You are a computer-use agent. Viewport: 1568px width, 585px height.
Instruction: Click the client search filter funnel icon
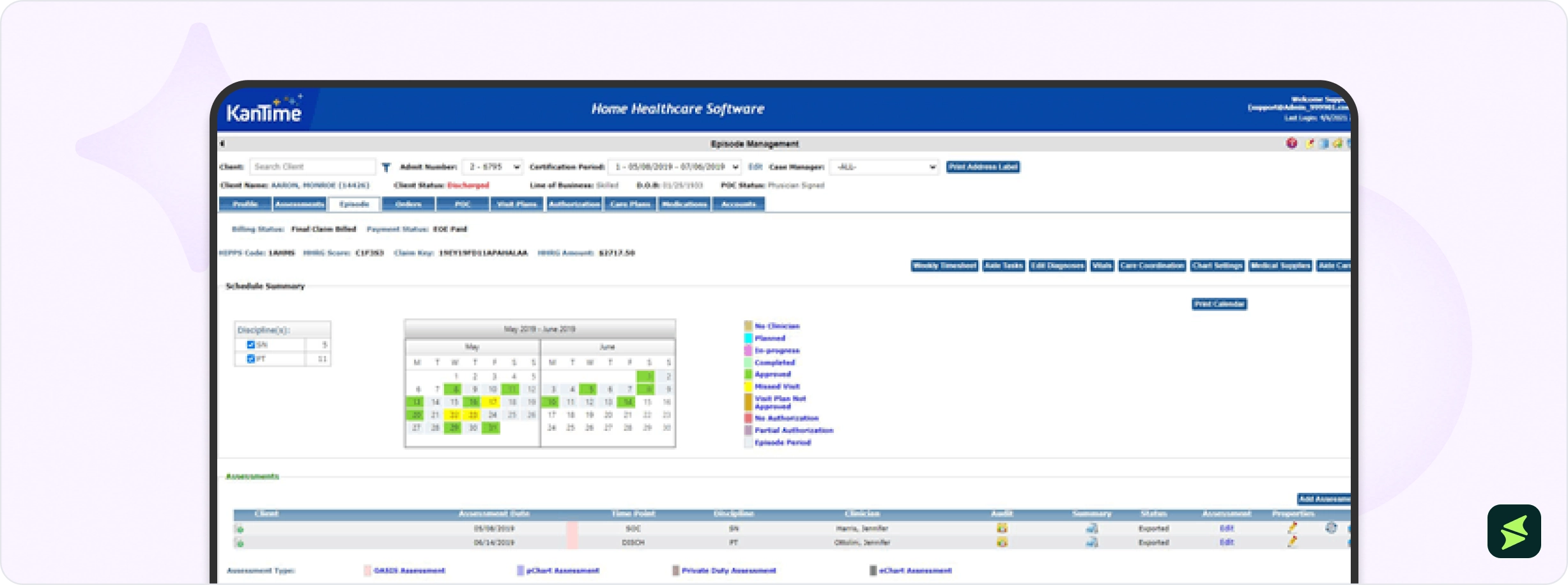[x=386, y=168]
